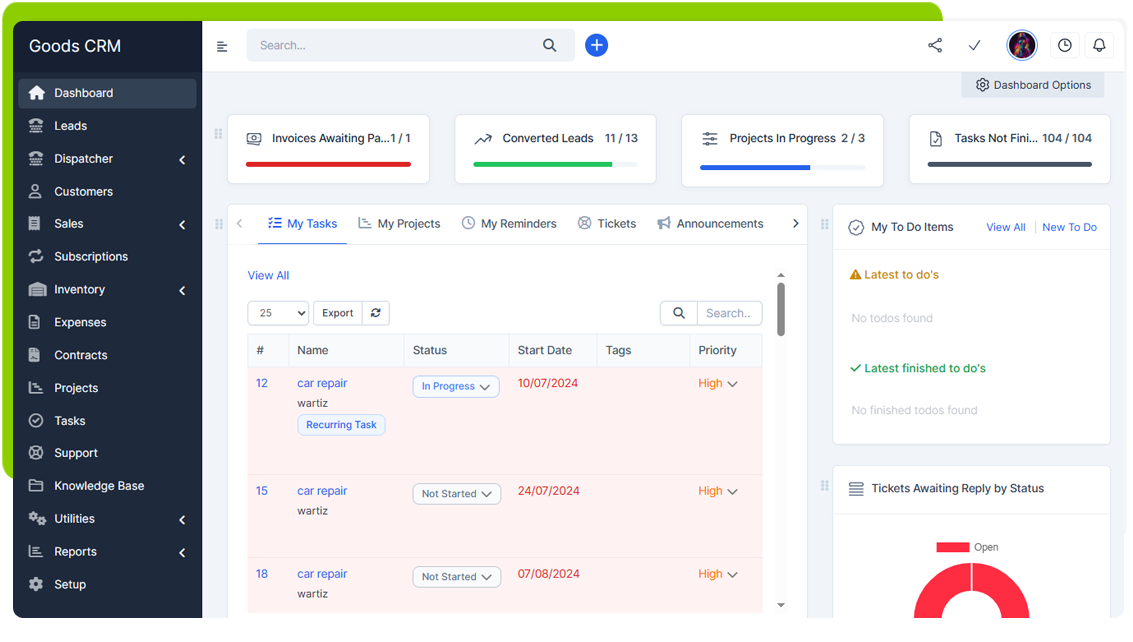Click the magnifier icon in top search bar
The width and height of the screenshot is (1133, 642).
click(550, 46)
